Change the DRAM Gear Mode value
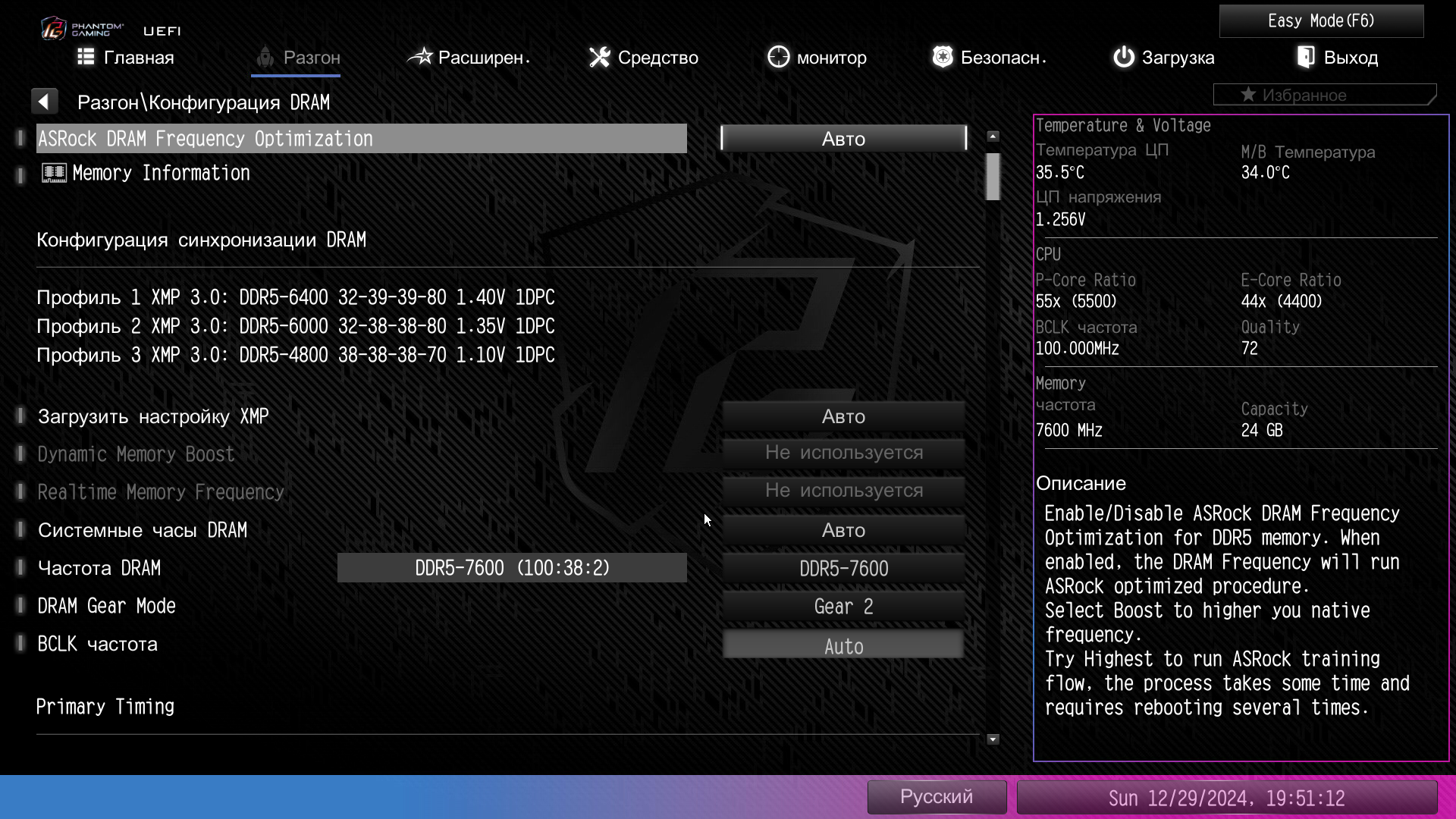The image size is (1456, 819). [843, 606]
